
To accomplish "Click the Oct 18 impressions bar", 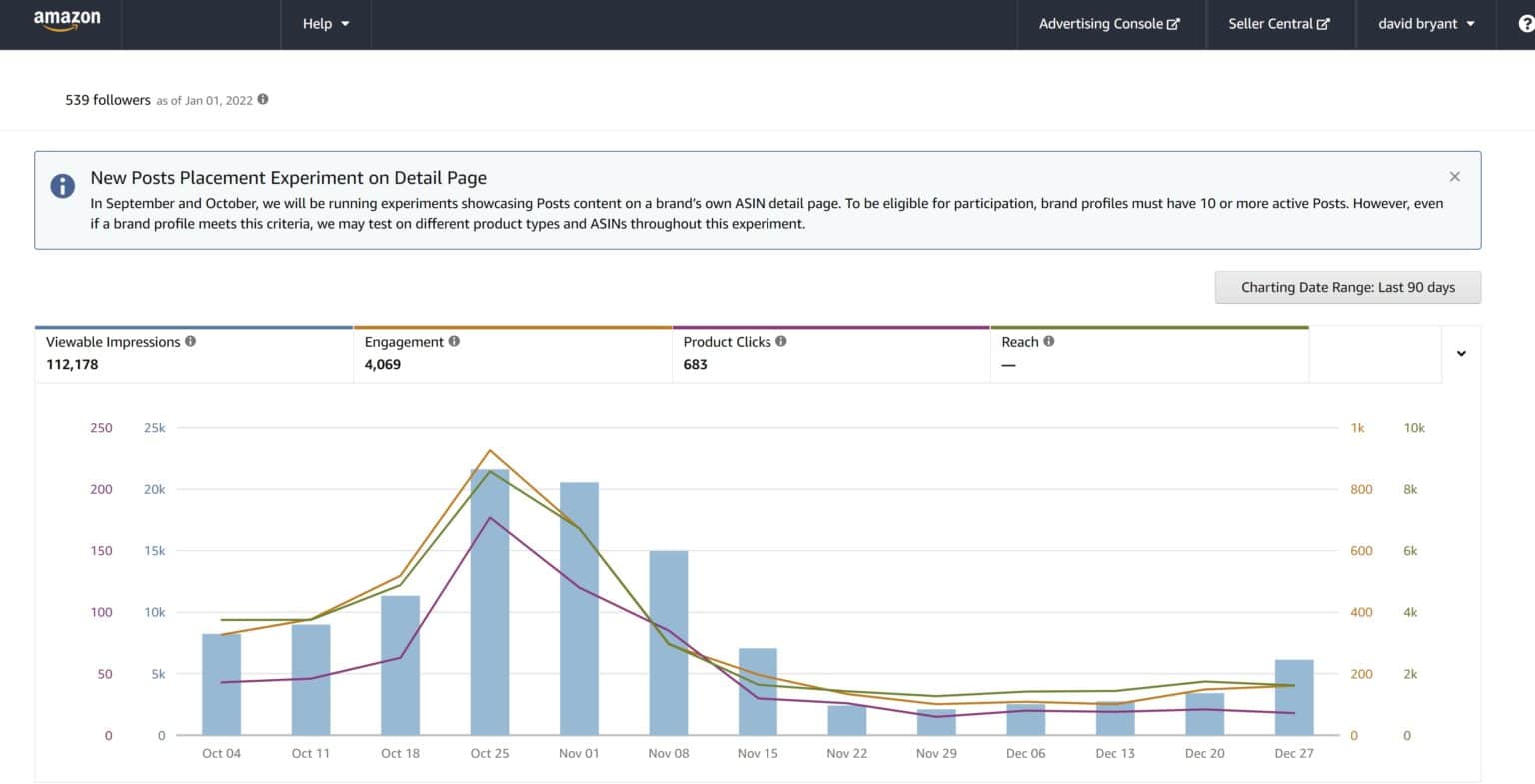I will [x=400, y=665].
